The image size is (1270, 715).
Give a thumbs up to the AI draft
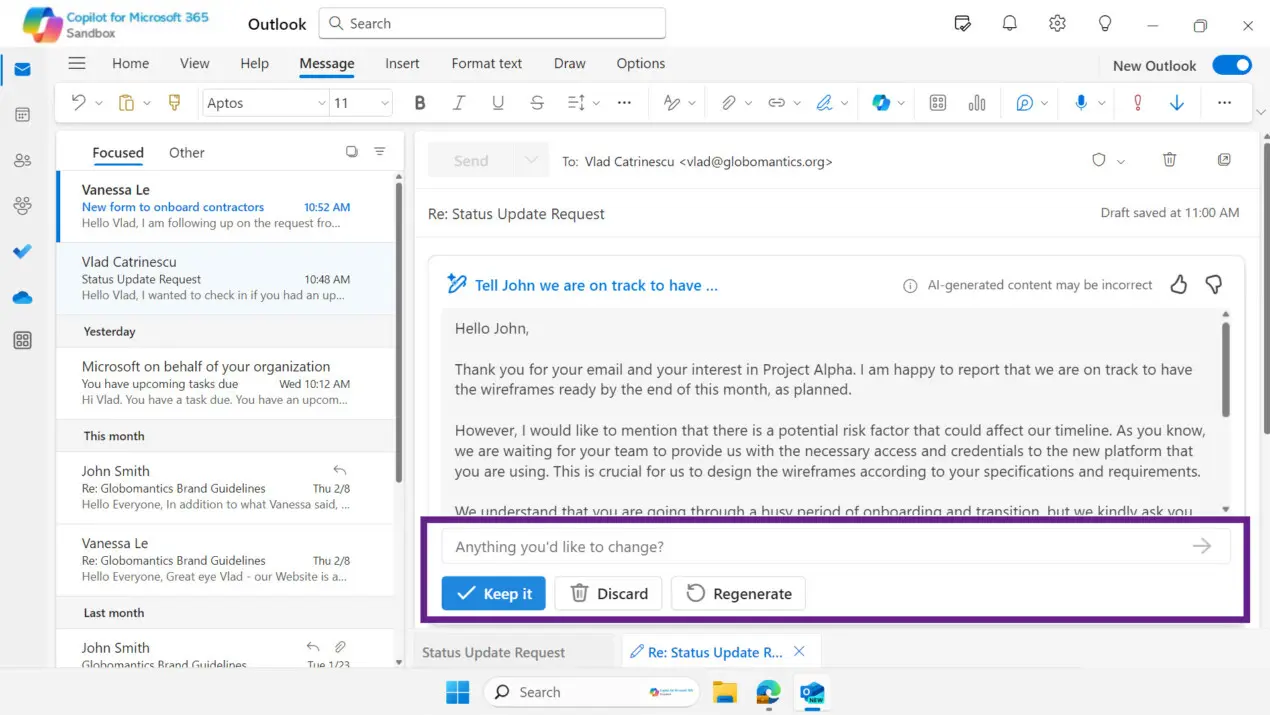(1178, 284)
